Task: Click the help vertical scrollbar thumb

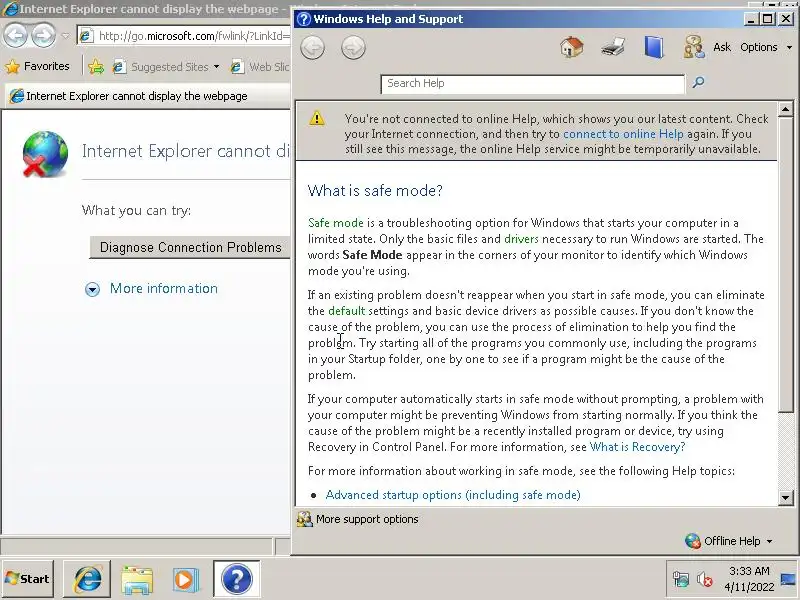Action: coord(786,264)
